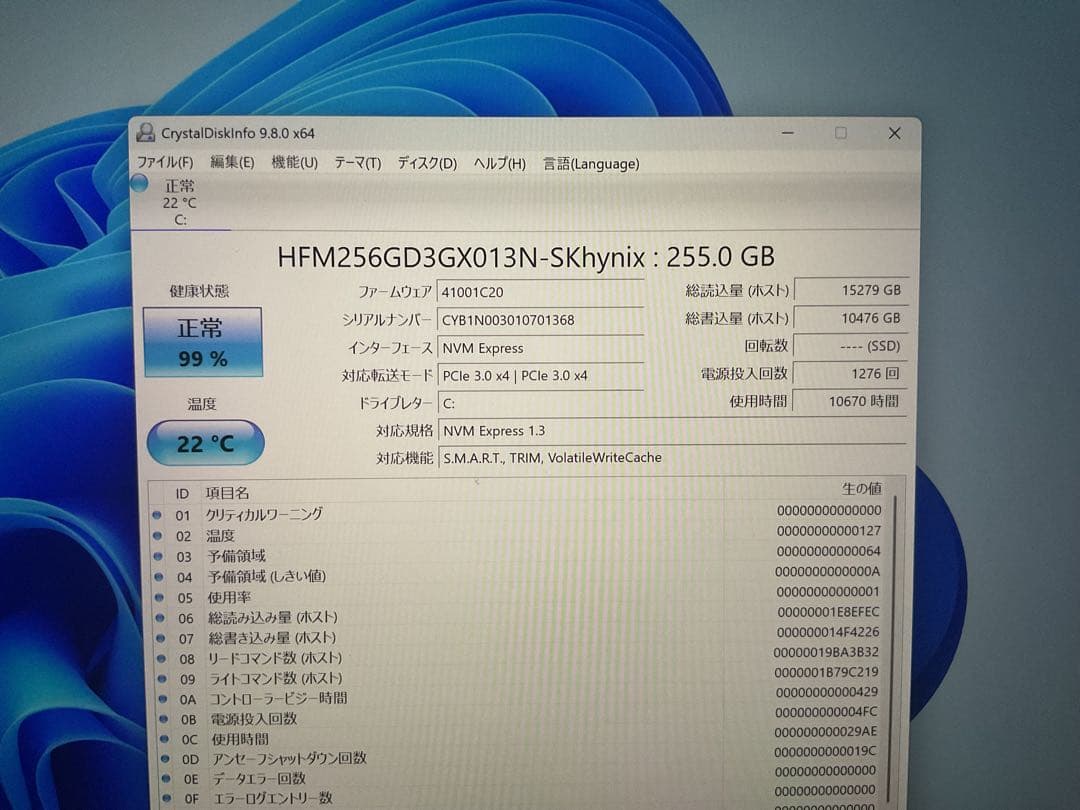Screen dimensions: 1080x810
Task: Select the C: drive status indicator circle
Action: [140, 183]
